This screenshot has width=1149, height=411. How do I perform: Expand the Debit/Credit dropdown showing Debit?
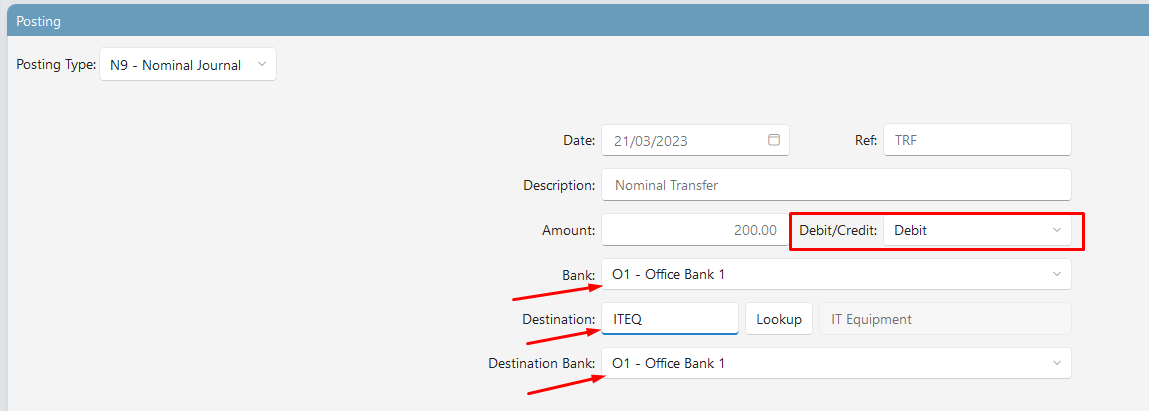tap(978, 230)
